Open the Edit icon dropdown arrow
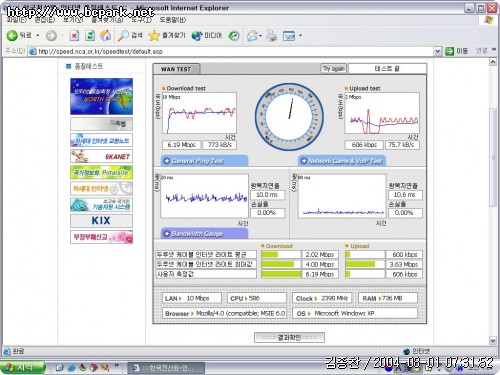 pos(300,35)
